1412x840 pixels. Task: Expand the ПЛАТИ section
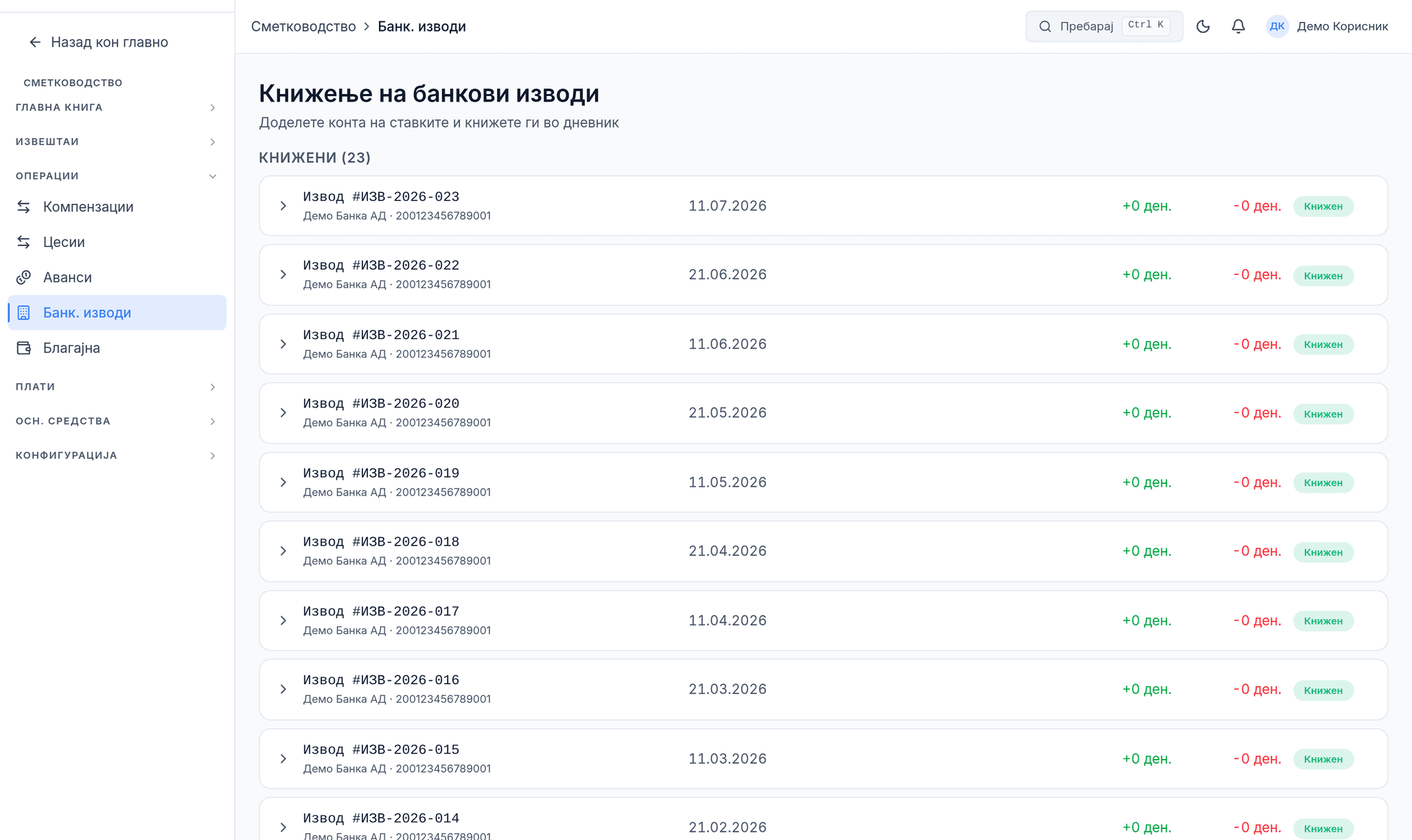[x=117, y=387]
